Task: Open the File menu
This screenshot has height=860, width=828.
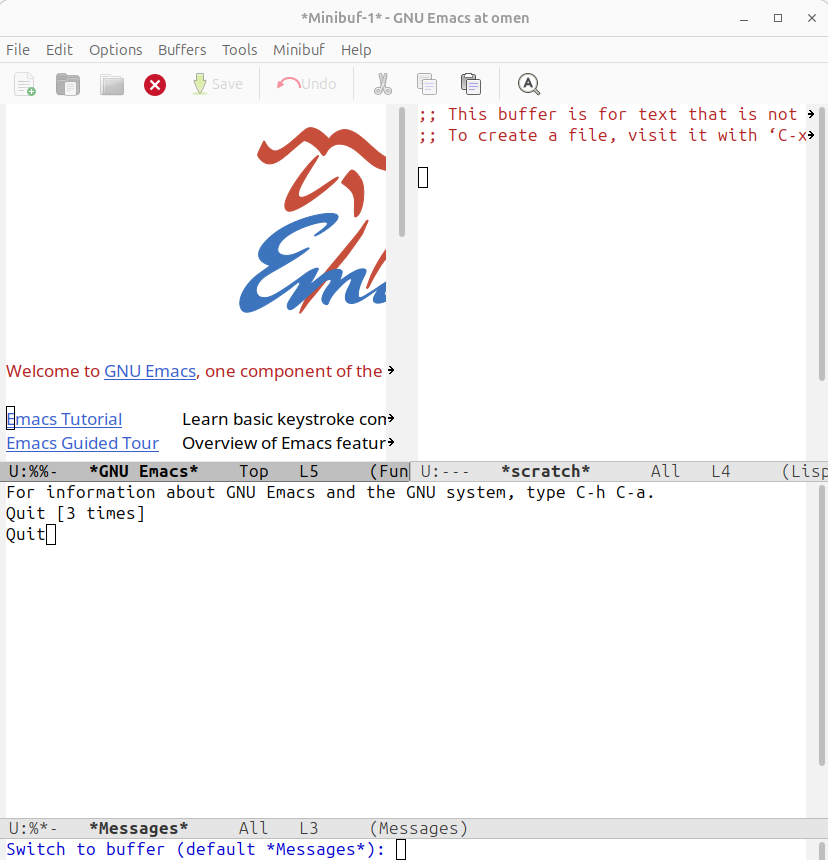Action: point(18,50)
